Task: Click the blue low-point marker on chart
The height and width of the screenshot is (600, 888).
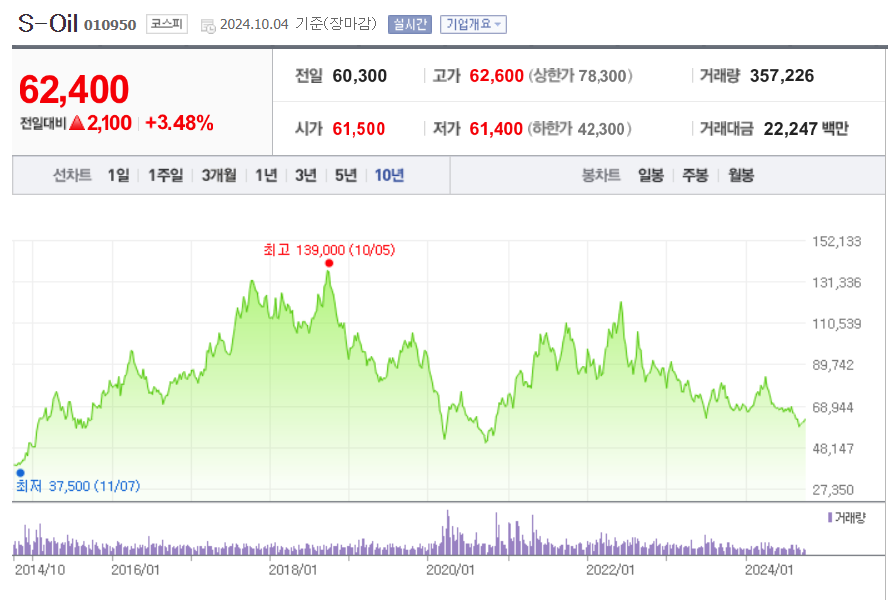Action: point(20,473)
